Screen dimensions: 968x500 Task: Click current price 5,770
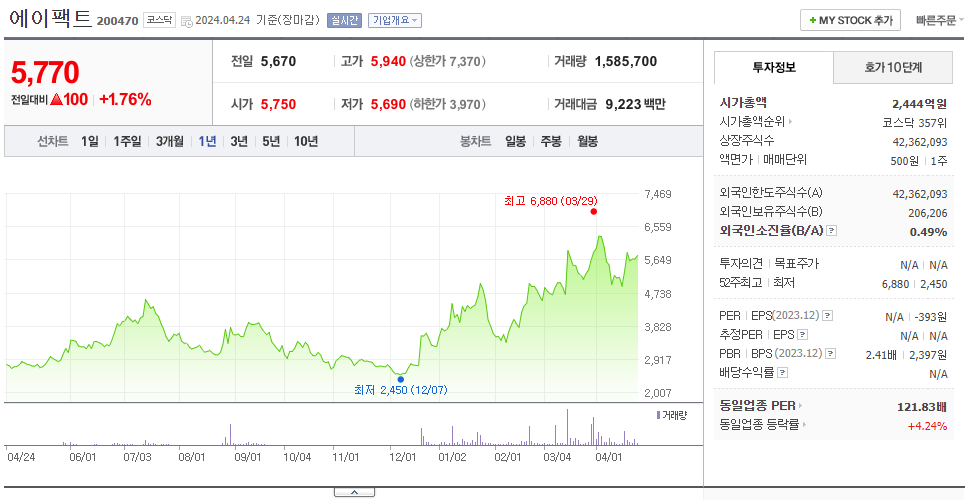coord(45,73)
